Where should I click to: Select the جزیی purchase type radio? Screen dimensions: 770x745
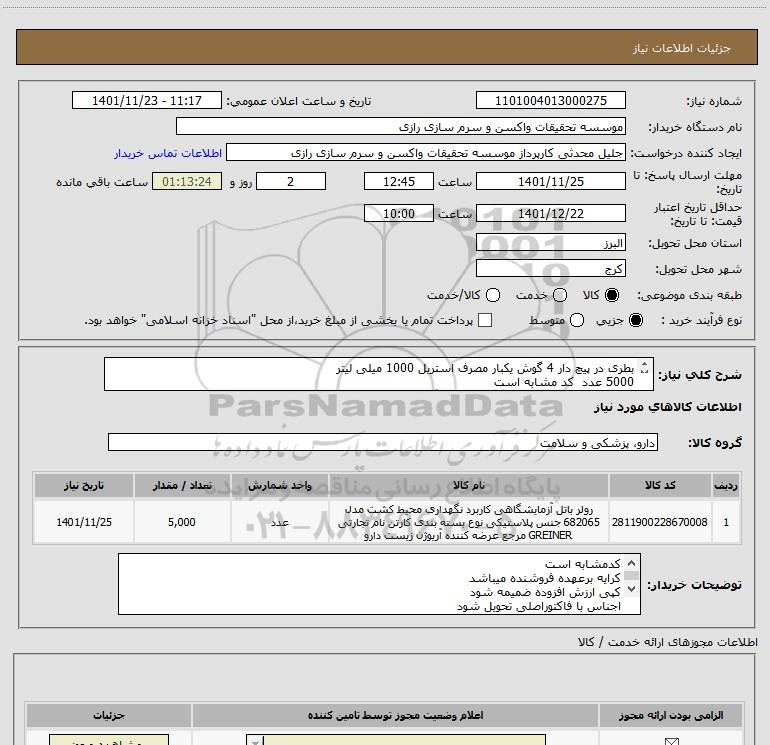coord(635,320)
